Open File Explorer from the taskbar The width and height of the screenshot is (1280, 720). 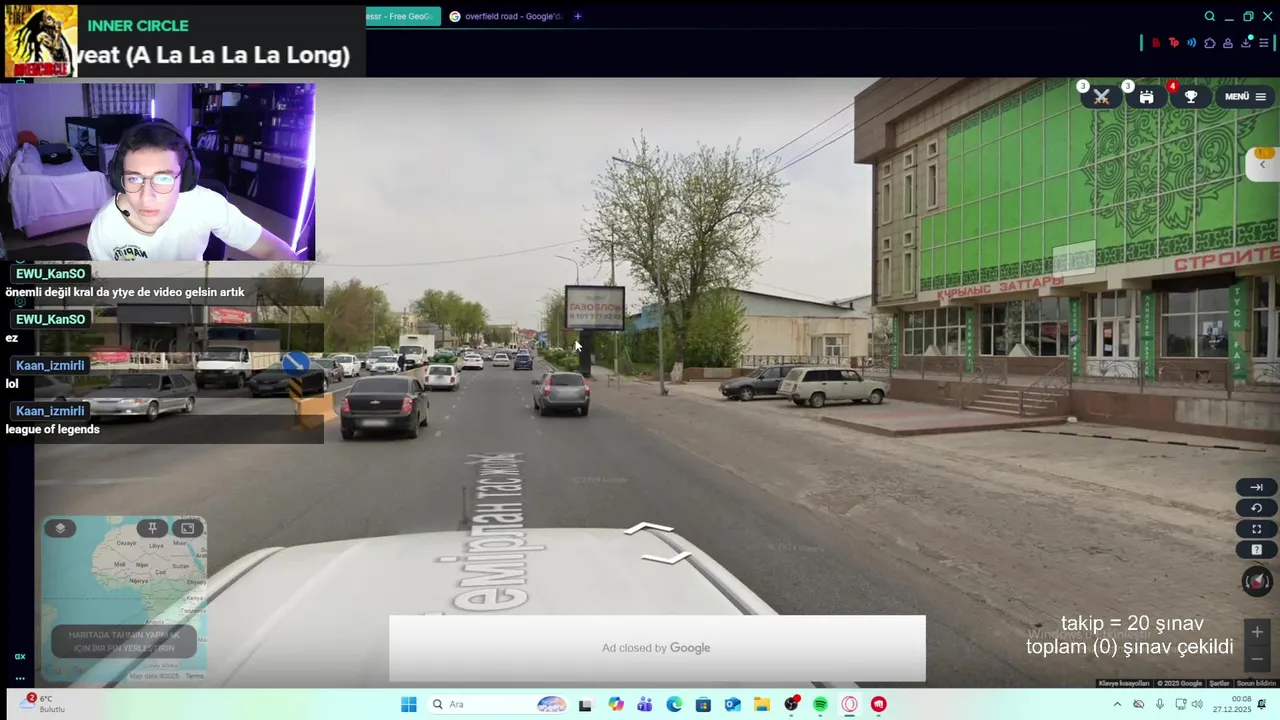[x=762, y=705]
